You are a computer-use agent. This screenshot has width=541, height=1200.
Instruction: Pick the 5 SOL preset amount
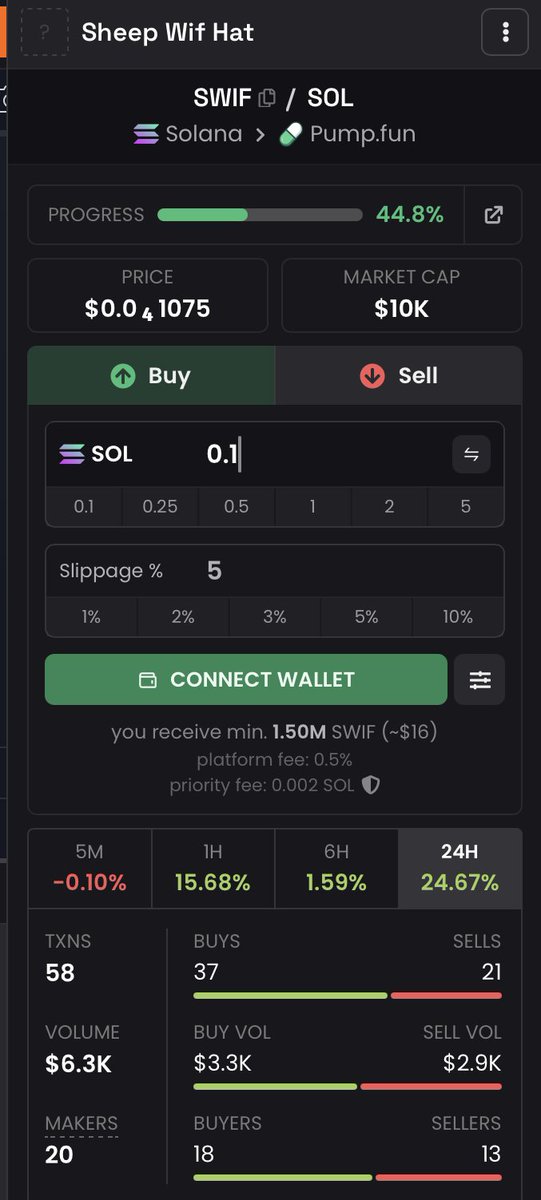click(466, 506)
